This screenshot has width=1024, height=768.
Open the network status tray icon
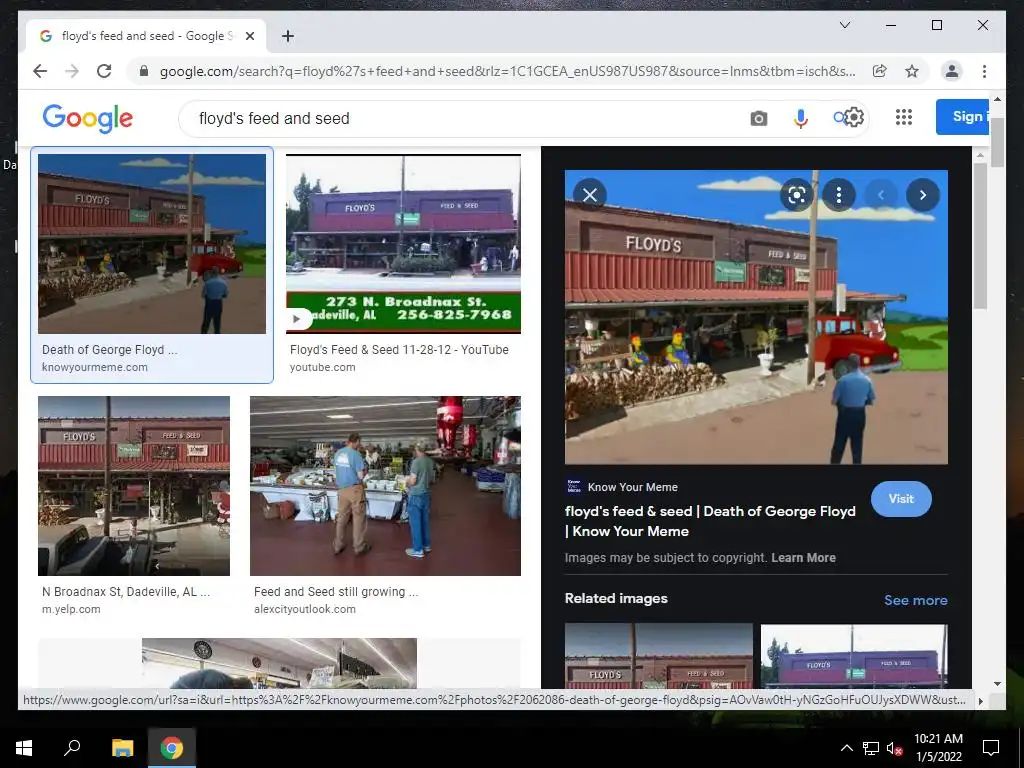tap(871, 748)
